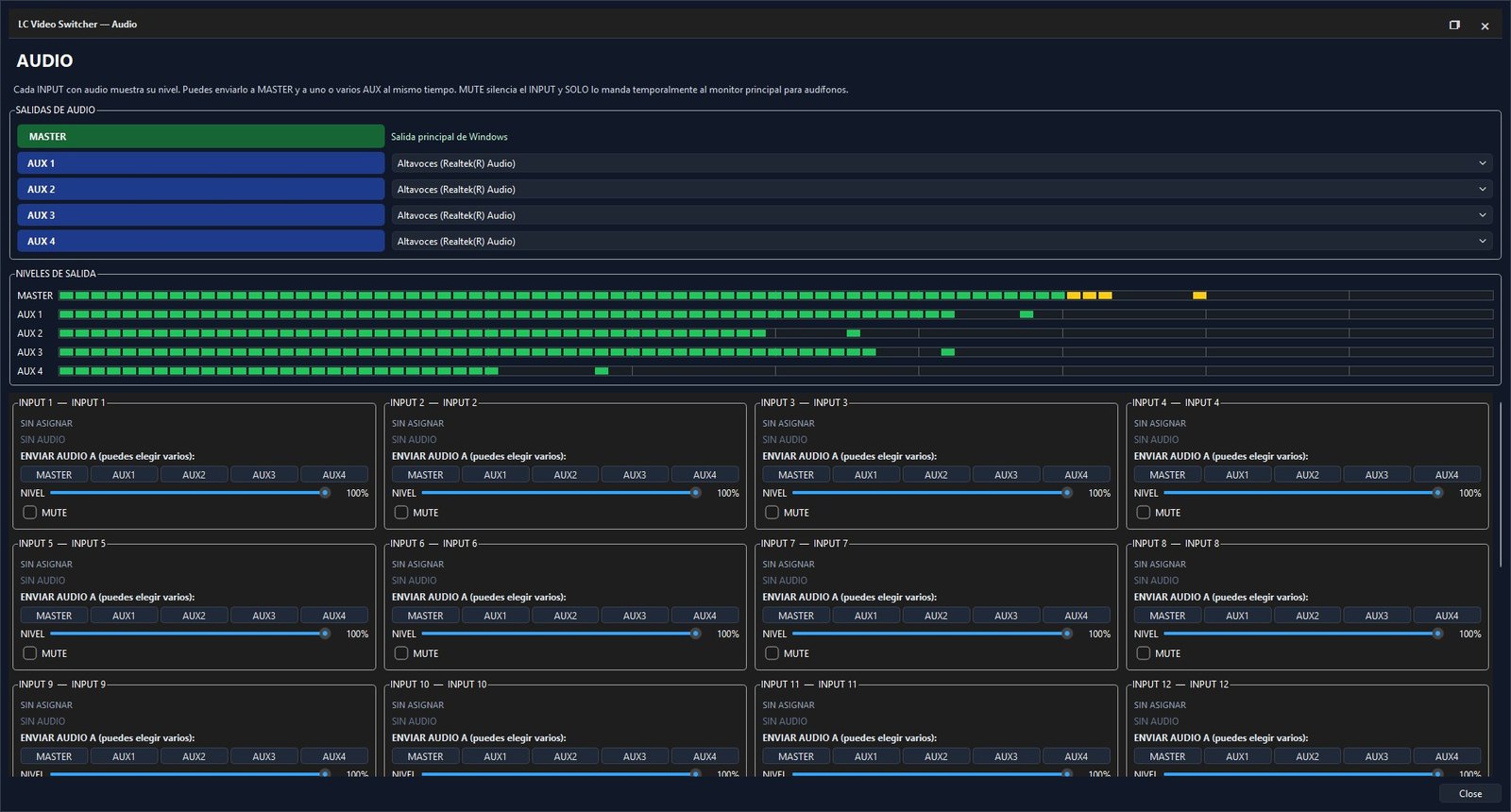This screenshot has height=812, width=1511.
Task: Click the NIVEL slider handle for INPUT 7
Action: pyautogui.click(x=1067, y=634)
